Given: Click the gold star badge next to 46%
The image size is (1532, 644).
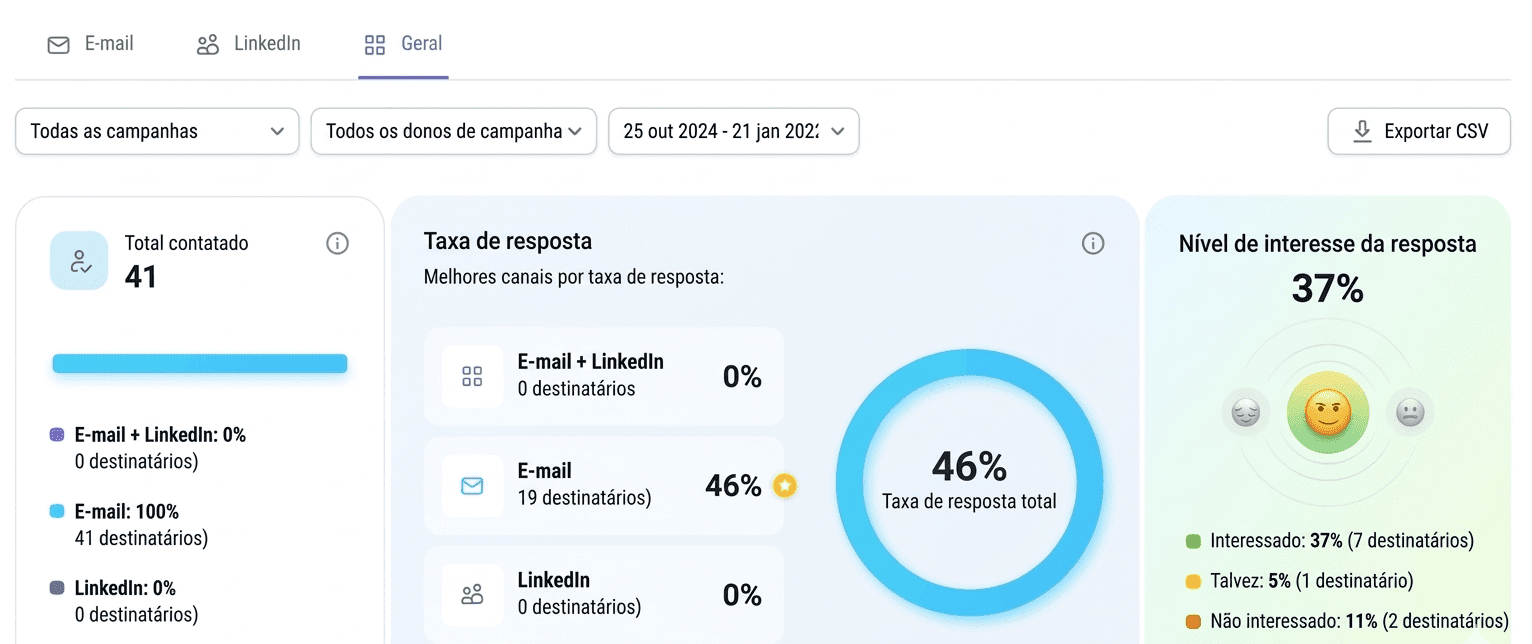Looking at the screenshot, I should (785, 486).
